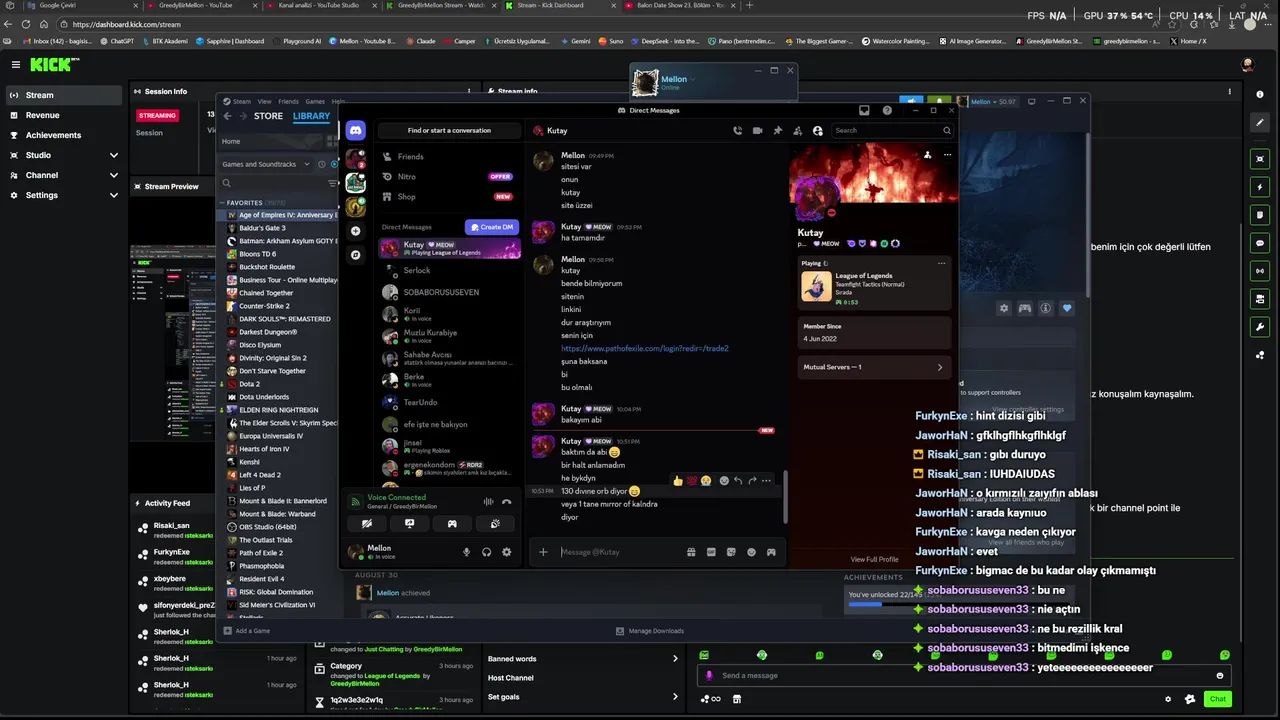The image size is (1280, 720).
Task: Open Games and Soundtracks dropdown in Steam
Action: [264, 164]
